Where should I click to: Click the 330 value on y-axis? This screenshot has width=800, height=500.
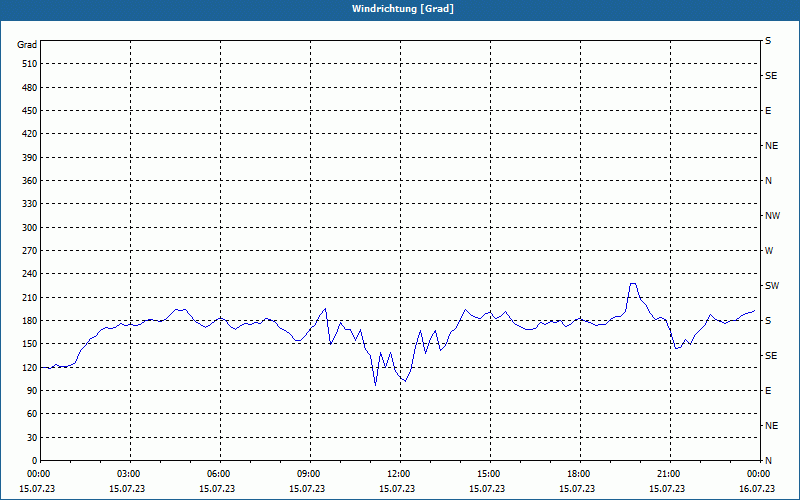pyautogui.click(x=30, y=204)
